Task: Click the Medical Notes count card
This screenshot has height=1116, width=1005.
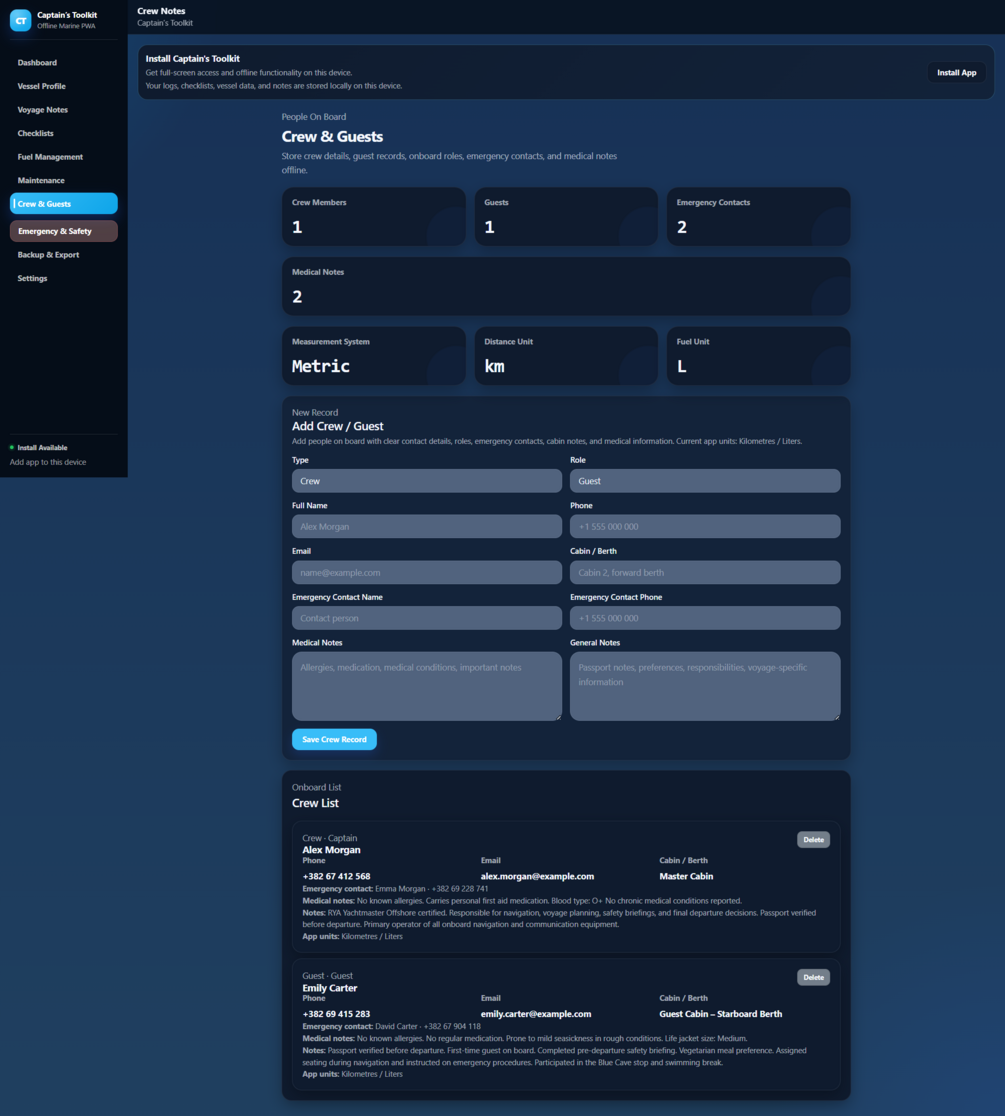Action: (566, 286)
